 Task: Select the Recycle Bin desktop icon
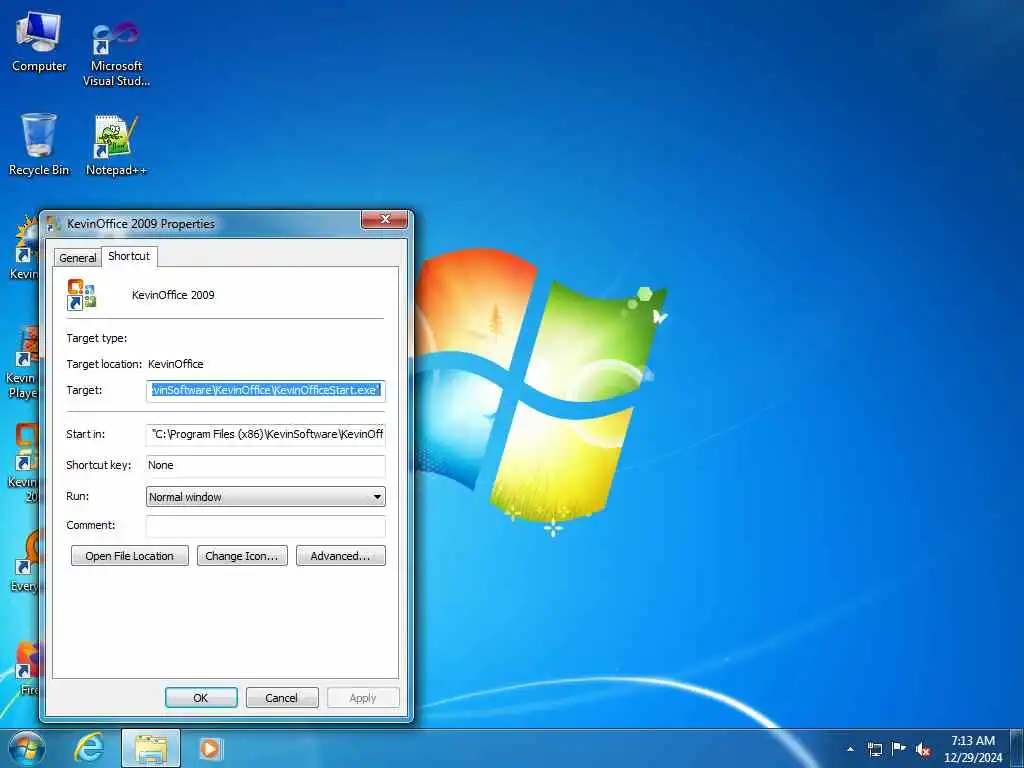(39, 144)
